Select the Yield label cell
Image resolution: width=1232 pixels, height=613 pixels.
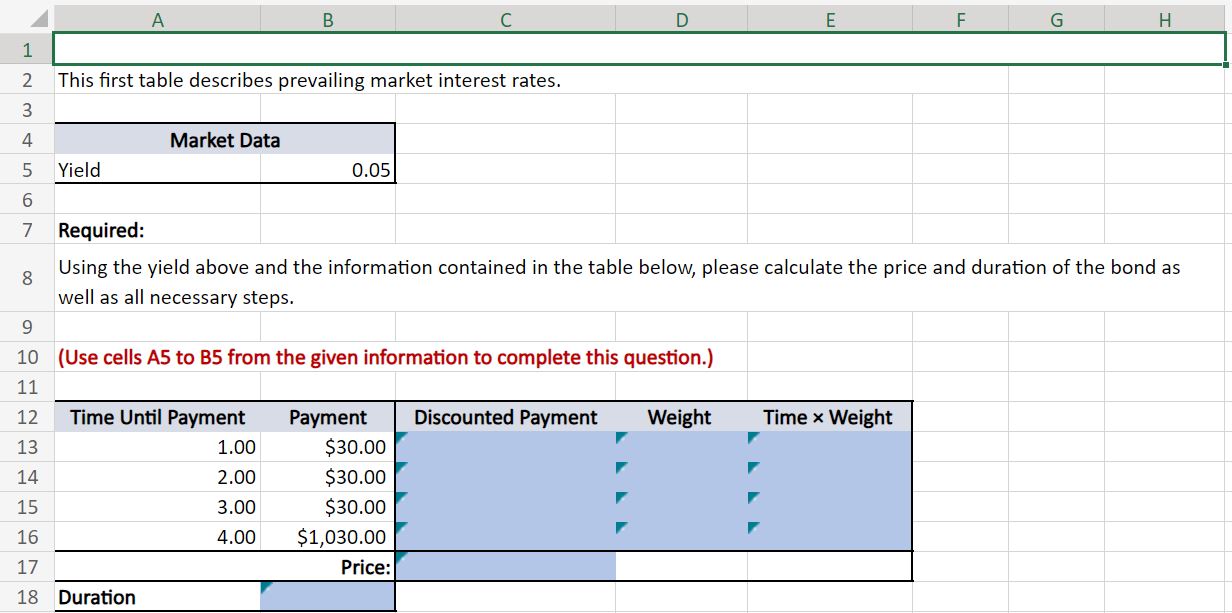[157, 170]
